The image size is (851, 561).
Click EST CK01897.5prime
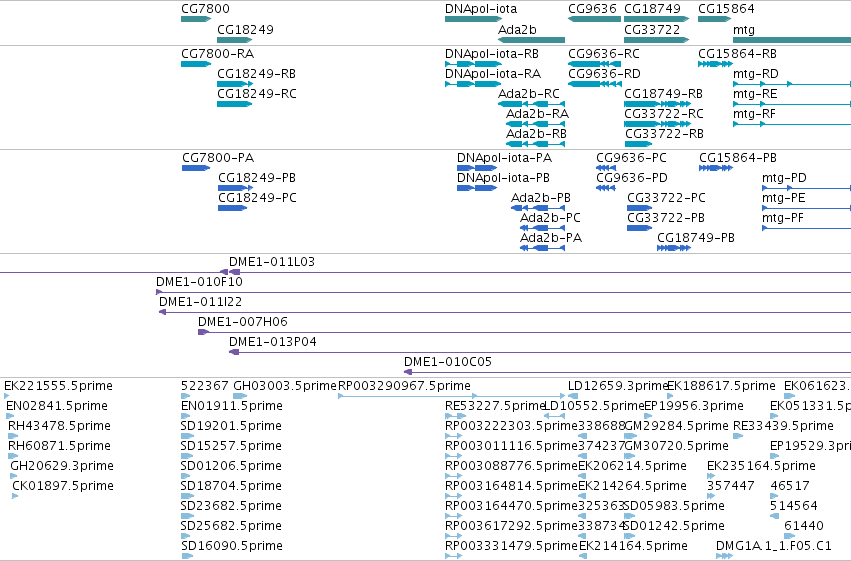pos(15,496)
